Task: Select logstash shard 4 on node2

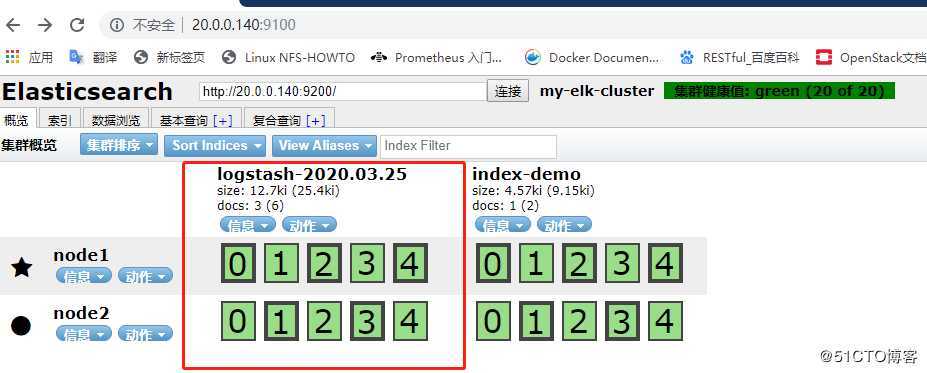Action: [x=410, y=321]
